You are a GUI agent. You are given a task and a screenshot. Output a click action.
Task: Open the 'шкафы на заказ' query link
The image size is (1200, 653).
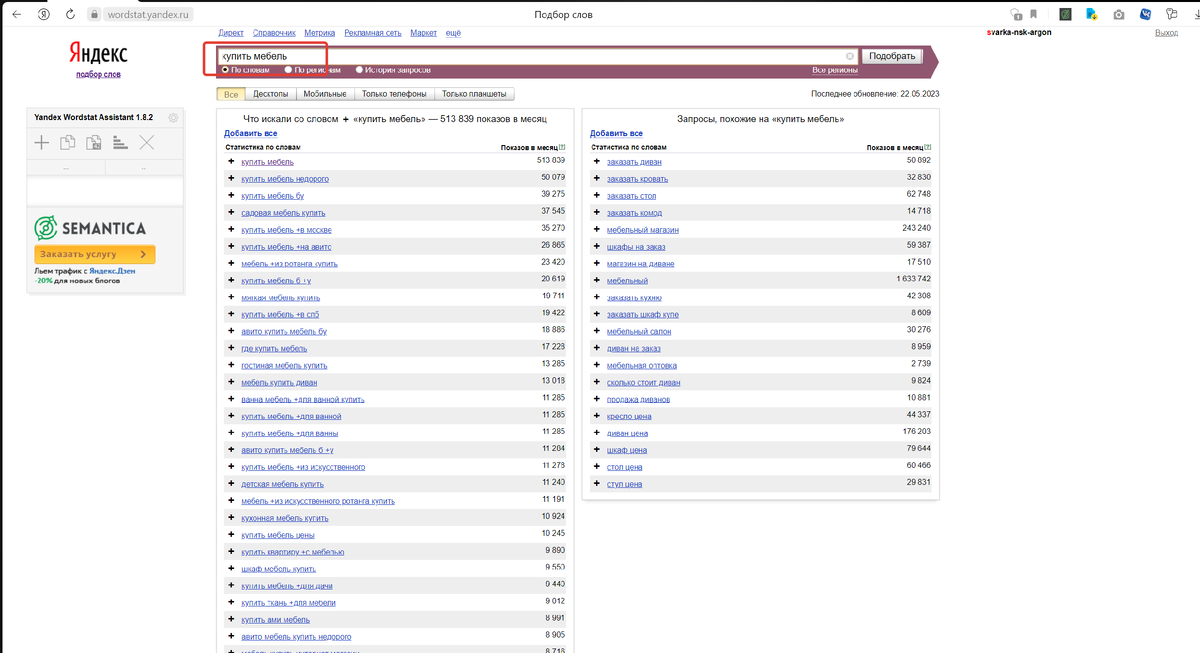[x=634, y=246]
